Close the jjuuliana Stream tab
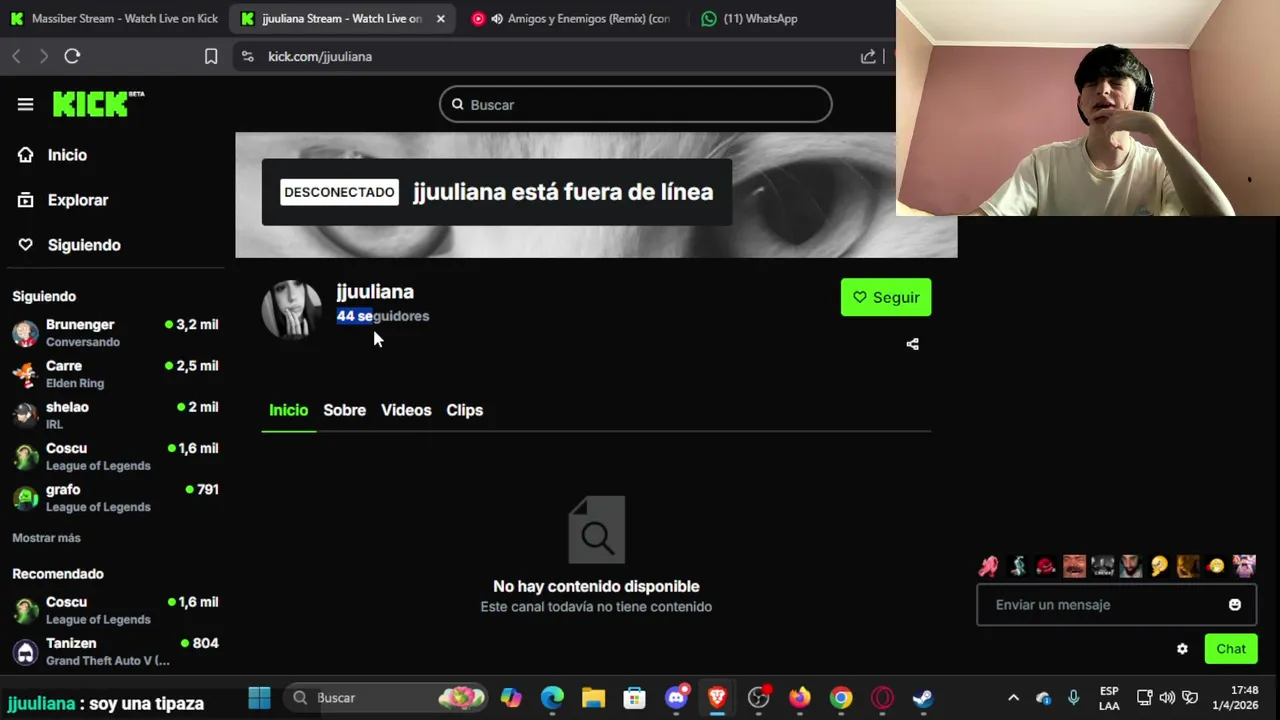Screen dimensions: 1280x720 pos(440,18)
